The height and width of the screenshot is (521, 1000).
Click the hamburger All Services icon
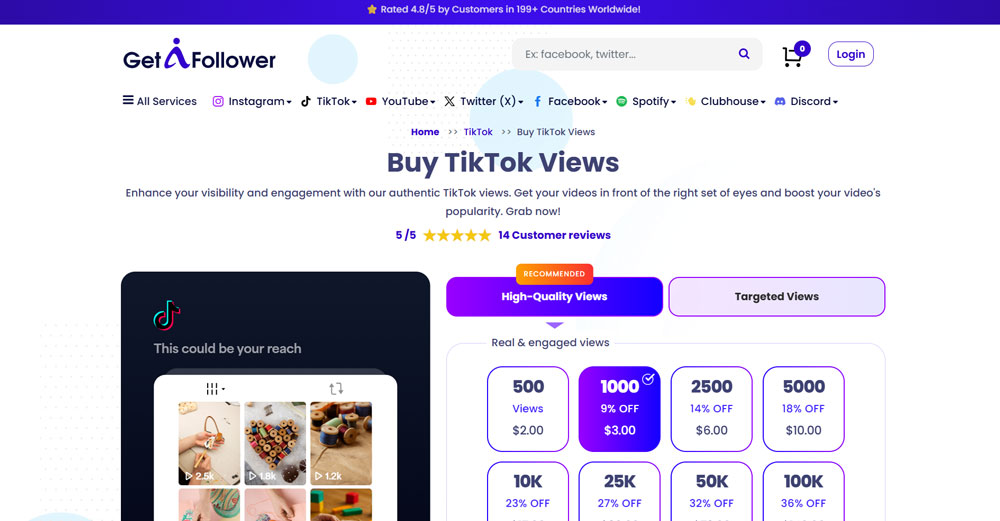click(x=128, y=100)
